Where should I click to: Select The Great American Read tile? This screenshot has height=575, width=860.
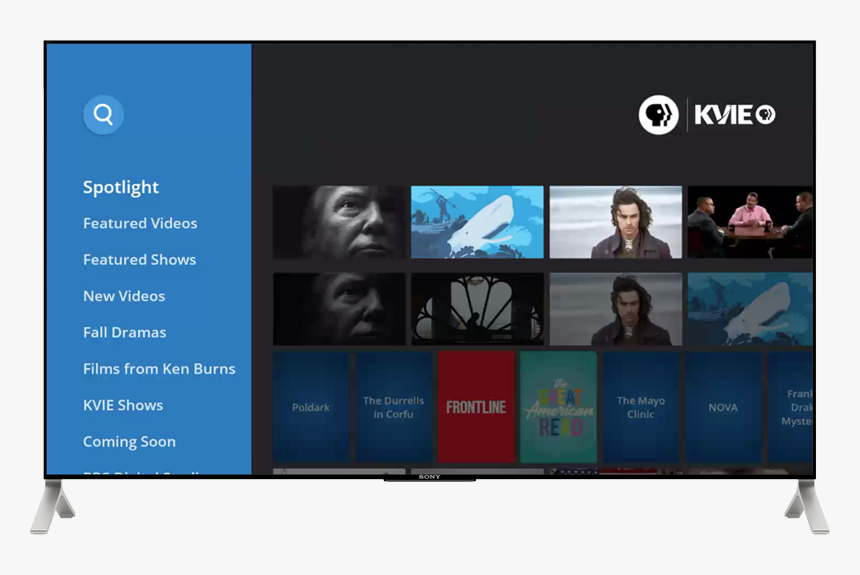click(x=558, y=407)
